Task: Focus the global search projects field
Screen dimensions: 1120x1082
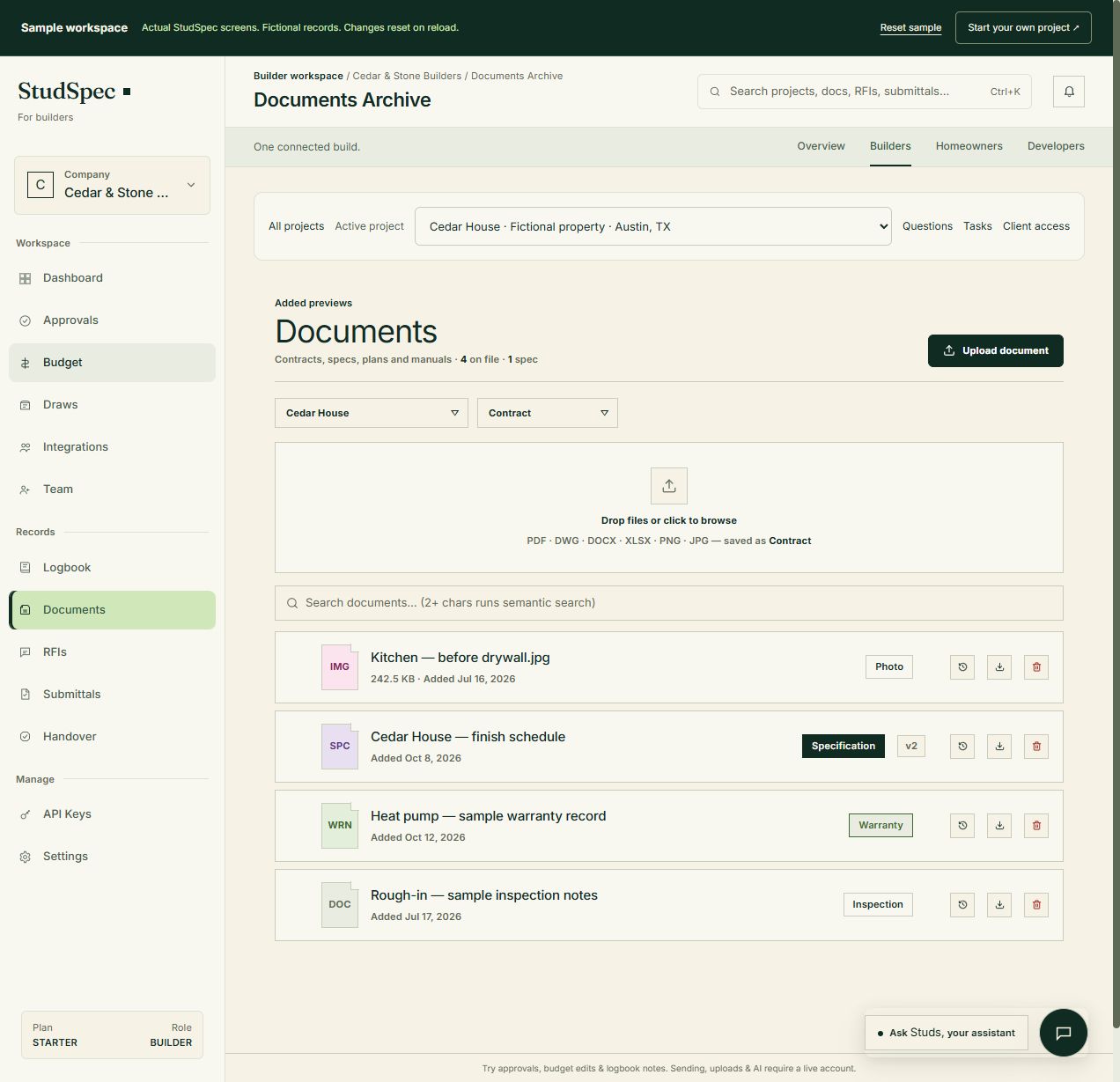Action: coord(865,92)
